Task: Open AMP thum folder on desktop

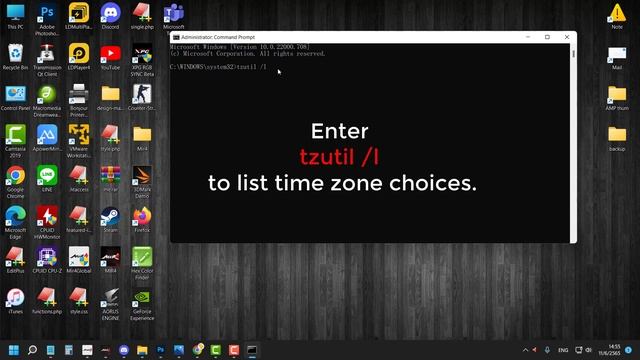Action: [617, 98]
